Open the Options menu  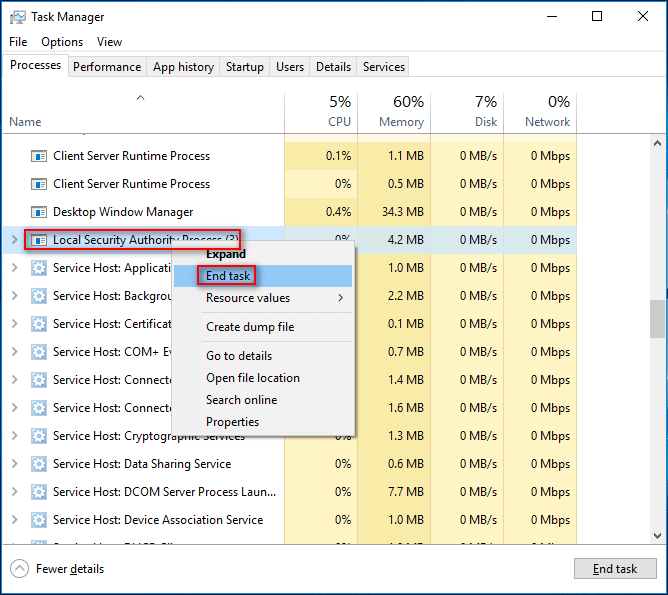pyautogui.click(x=62, y=42)
